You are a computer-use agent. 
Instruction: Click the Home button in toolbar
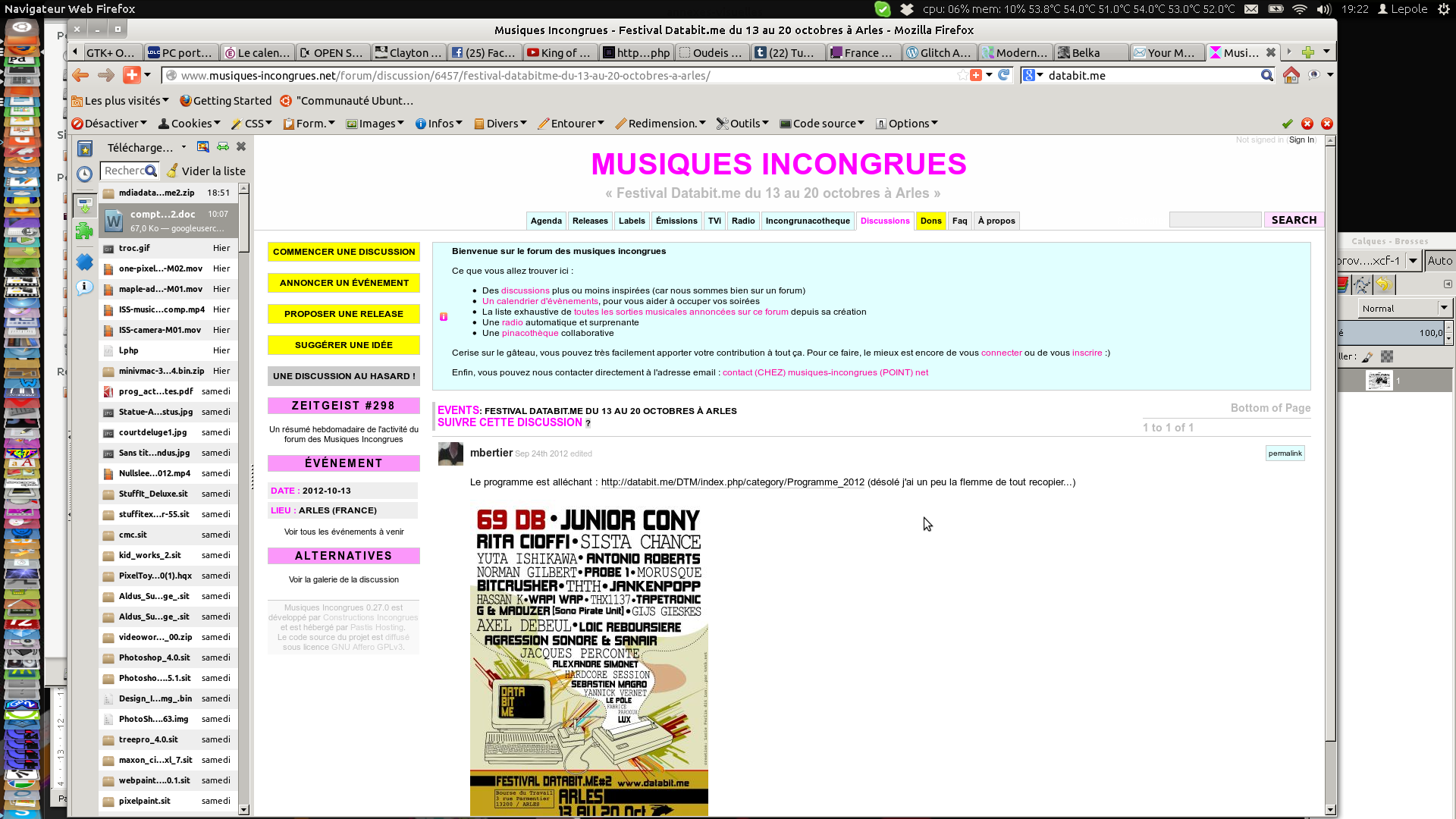[1291, 75]
